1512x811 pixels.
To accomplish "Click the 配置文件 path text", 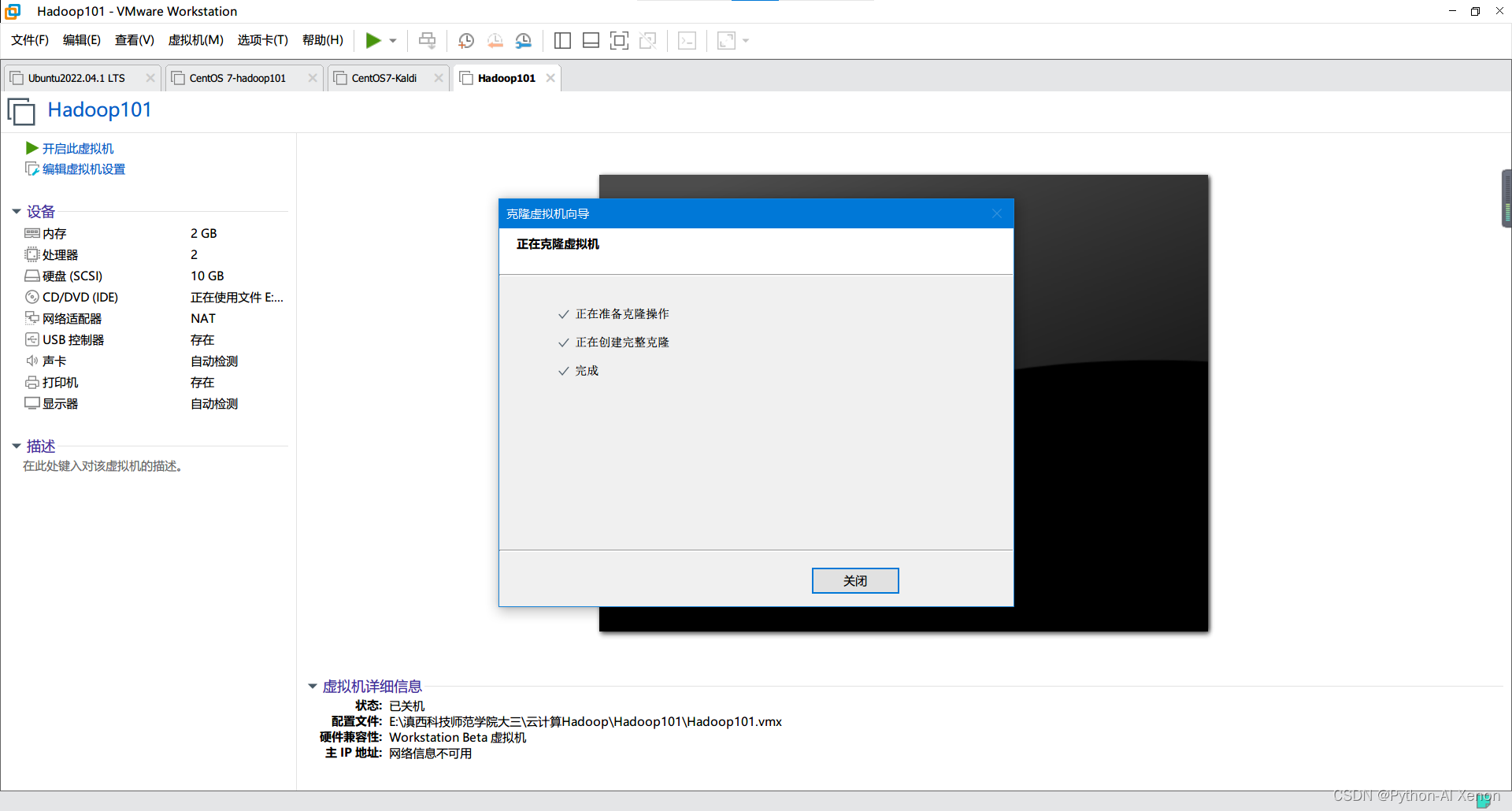I will click(585, 722).
